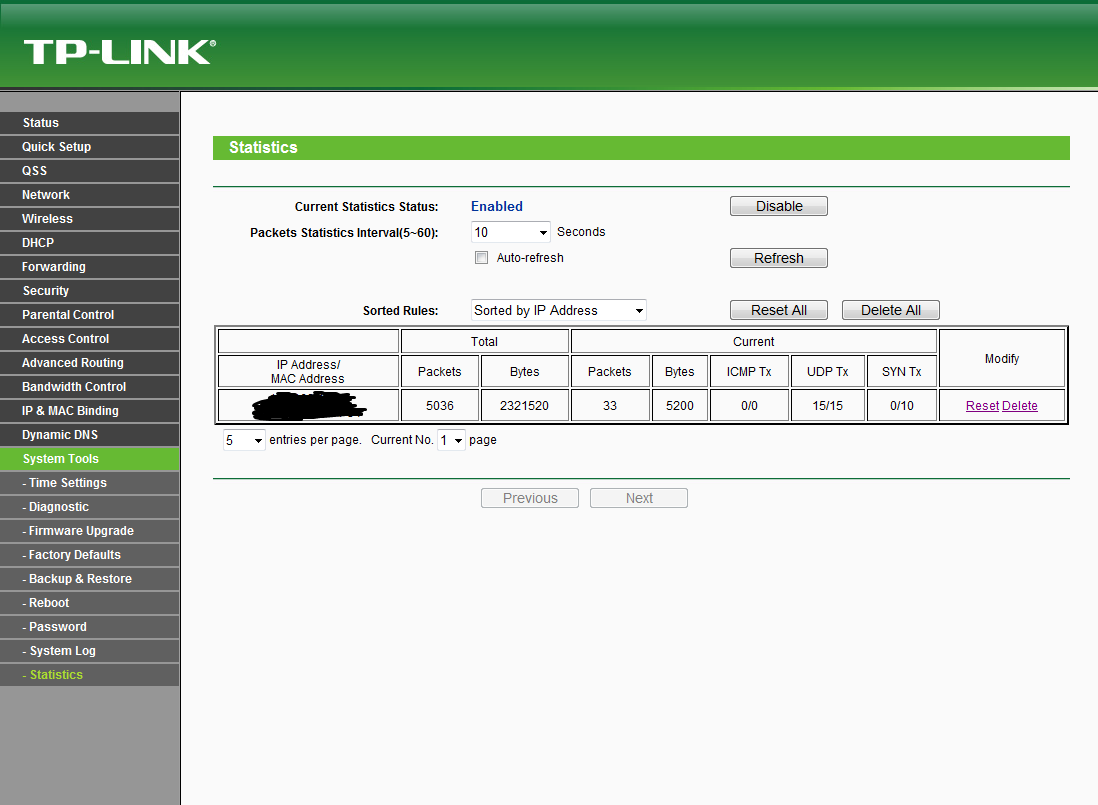The width and height of the screenshot is (1098, 805).
Task: Click the UDP Tx value 15/15
Action: pyautogui.click(x=828, y=406)
